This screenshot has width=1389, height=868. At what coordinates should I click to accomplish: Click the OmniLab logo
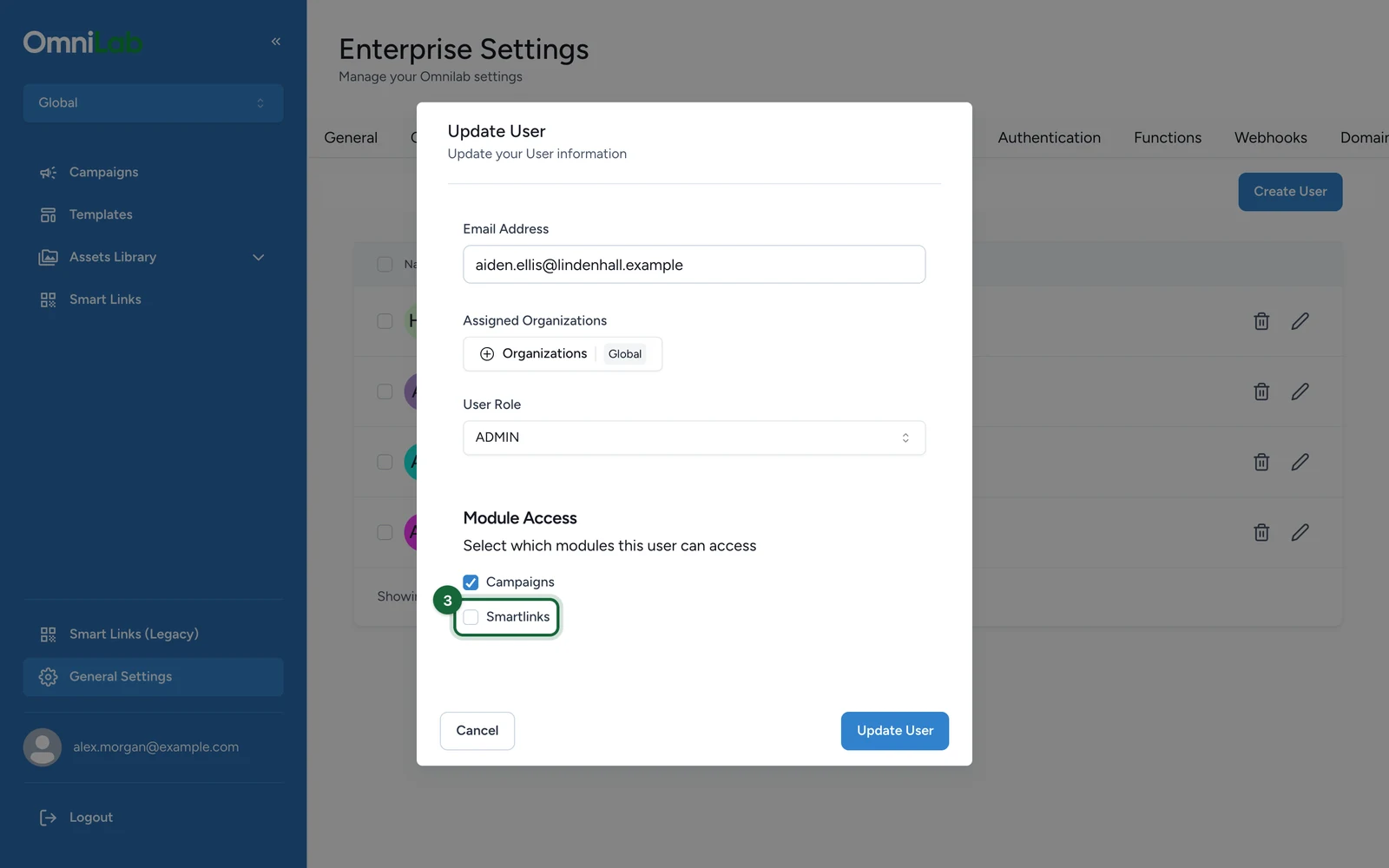(x=83, y=42)
